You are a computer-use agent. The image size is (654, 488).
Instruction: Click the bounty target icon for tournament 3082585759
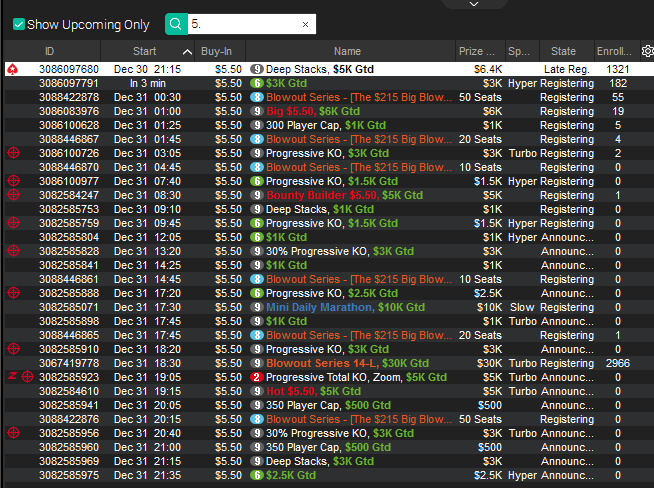click(x=13, y=223)
